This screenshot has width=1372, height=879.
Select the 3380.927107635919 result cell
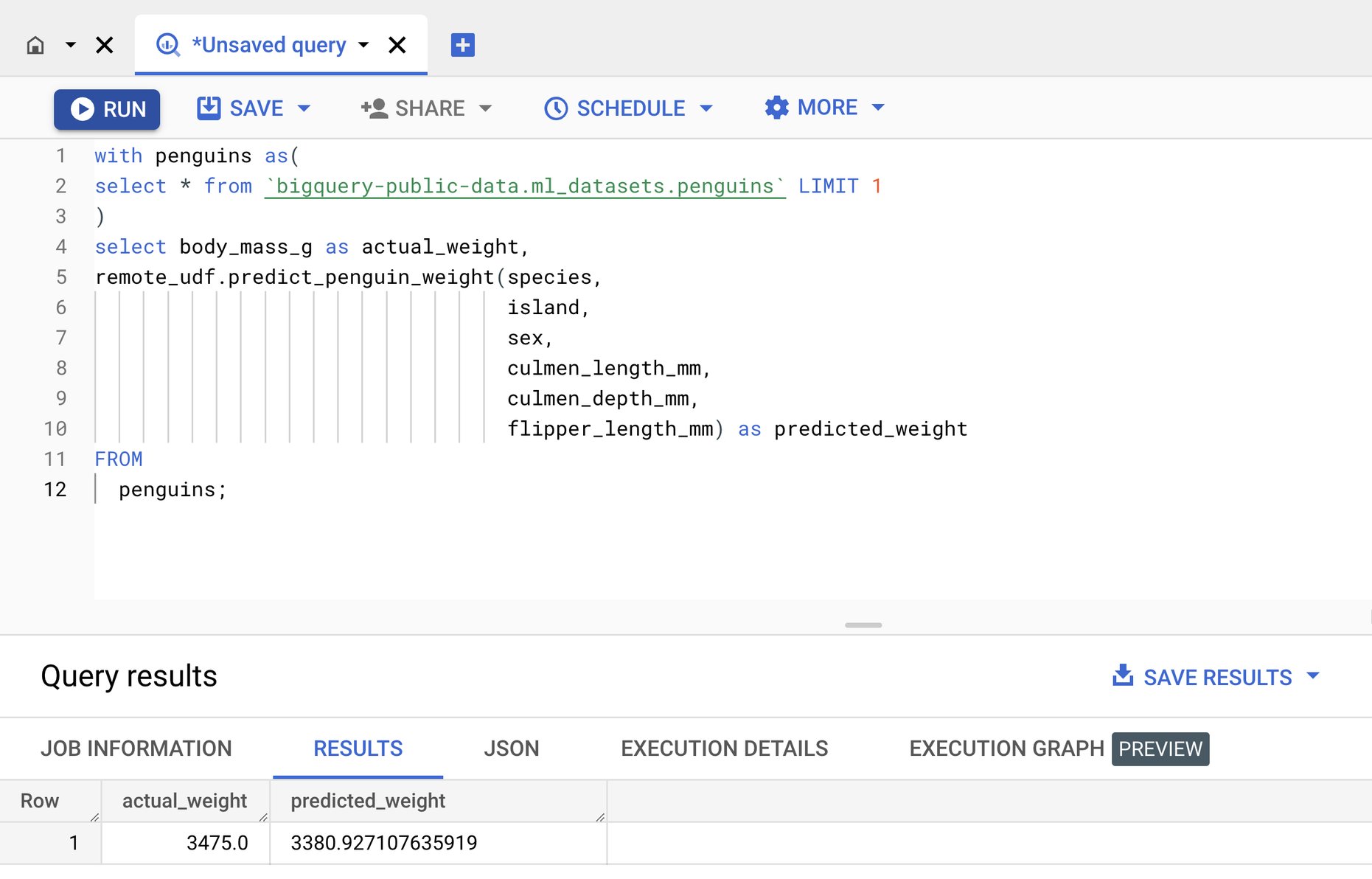pyautogui.click(x=439, y=843)
